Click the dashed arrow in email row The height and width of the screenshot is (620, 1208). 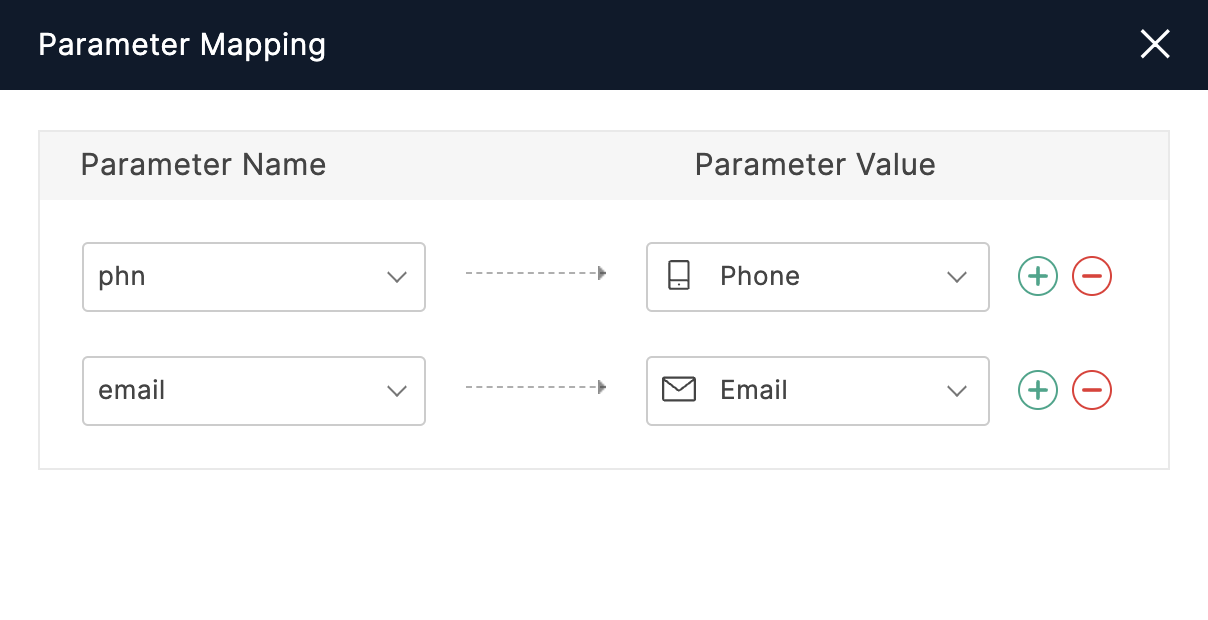(x=536, y=387)
